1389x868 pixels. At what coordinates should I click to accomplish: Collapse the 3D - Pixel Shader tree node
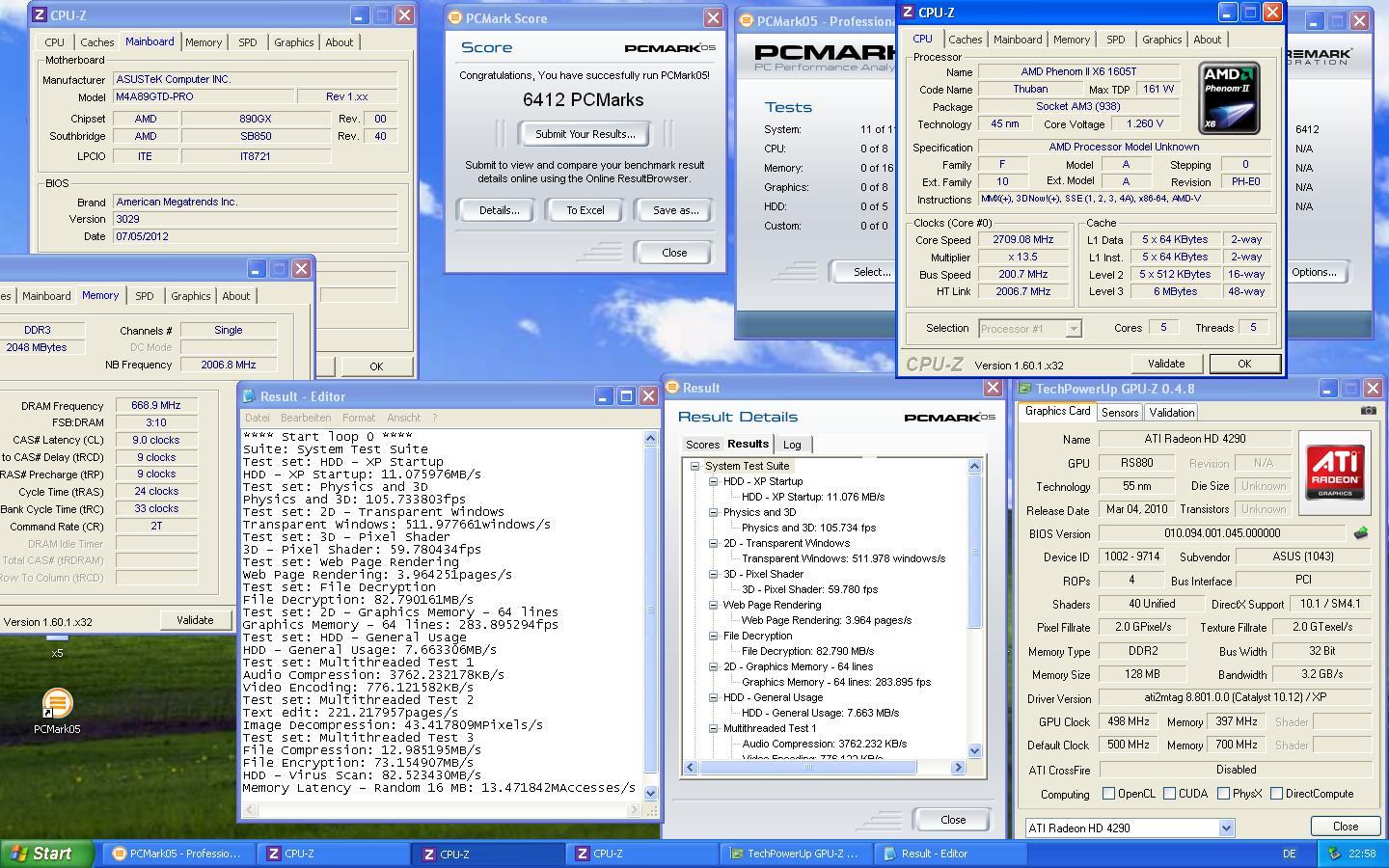pyautogui.click(x=713, y=574)
